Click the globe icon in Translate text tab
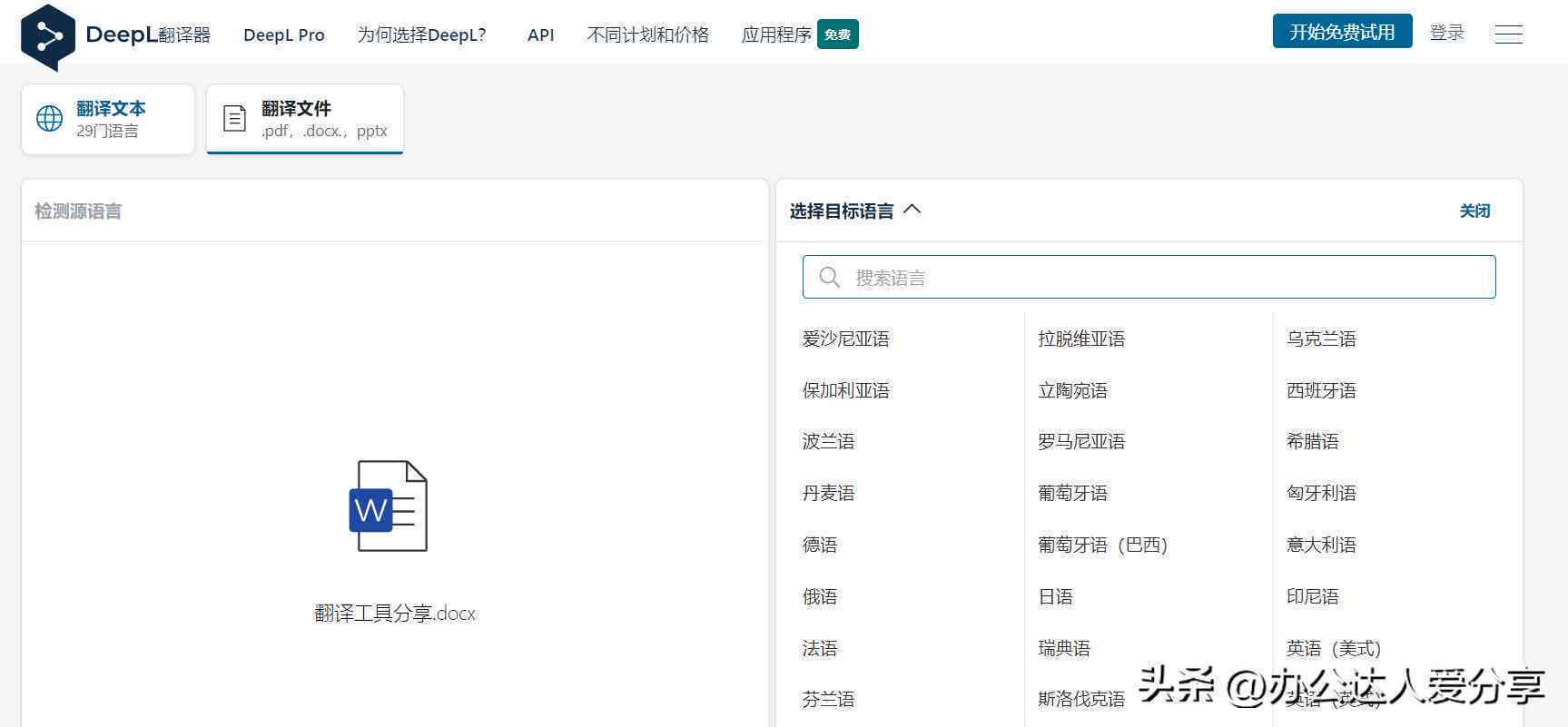This screenshot has width=1568, height=727. pos(49,119)
